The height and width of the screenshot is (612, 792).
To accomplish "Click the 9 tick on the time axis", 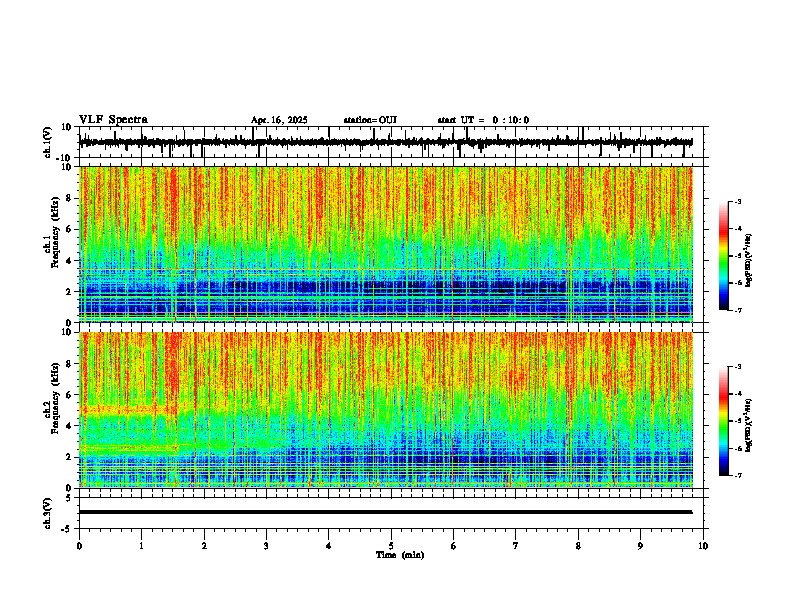I will pyautogui.click(x=640, y=546).
